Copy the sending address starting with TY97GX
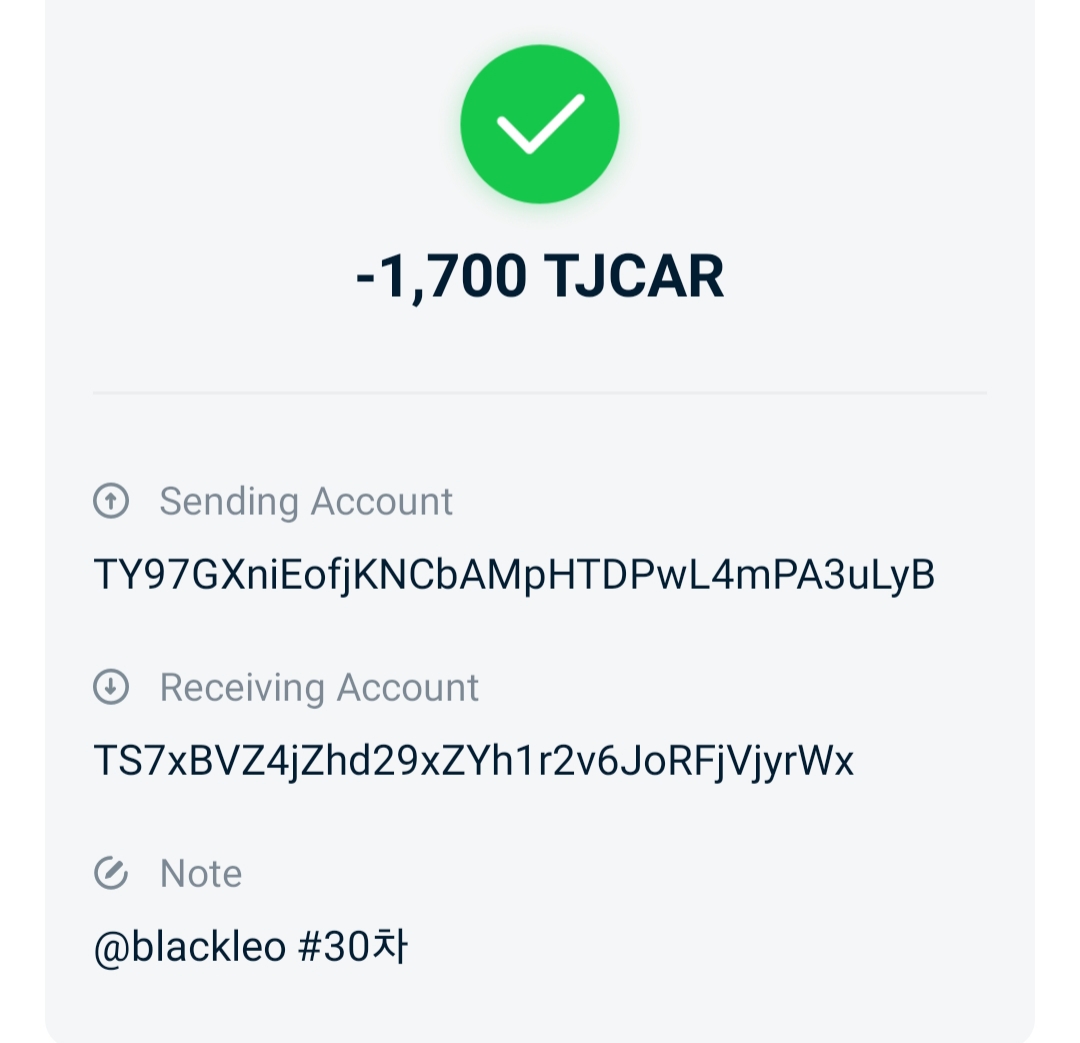Viewport: 1080px width, 1043px height. tap(513, 575)
